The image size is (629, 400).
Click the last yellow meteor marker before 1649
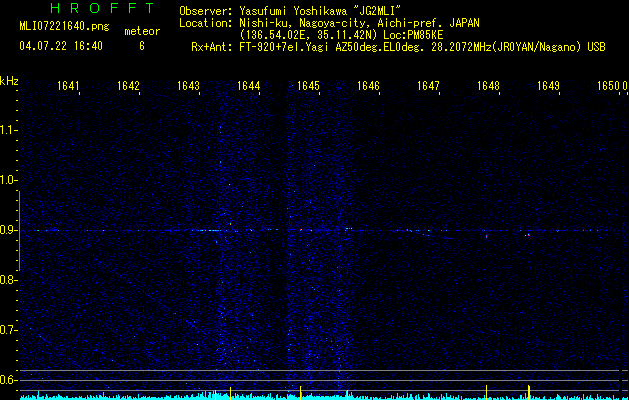529,392
